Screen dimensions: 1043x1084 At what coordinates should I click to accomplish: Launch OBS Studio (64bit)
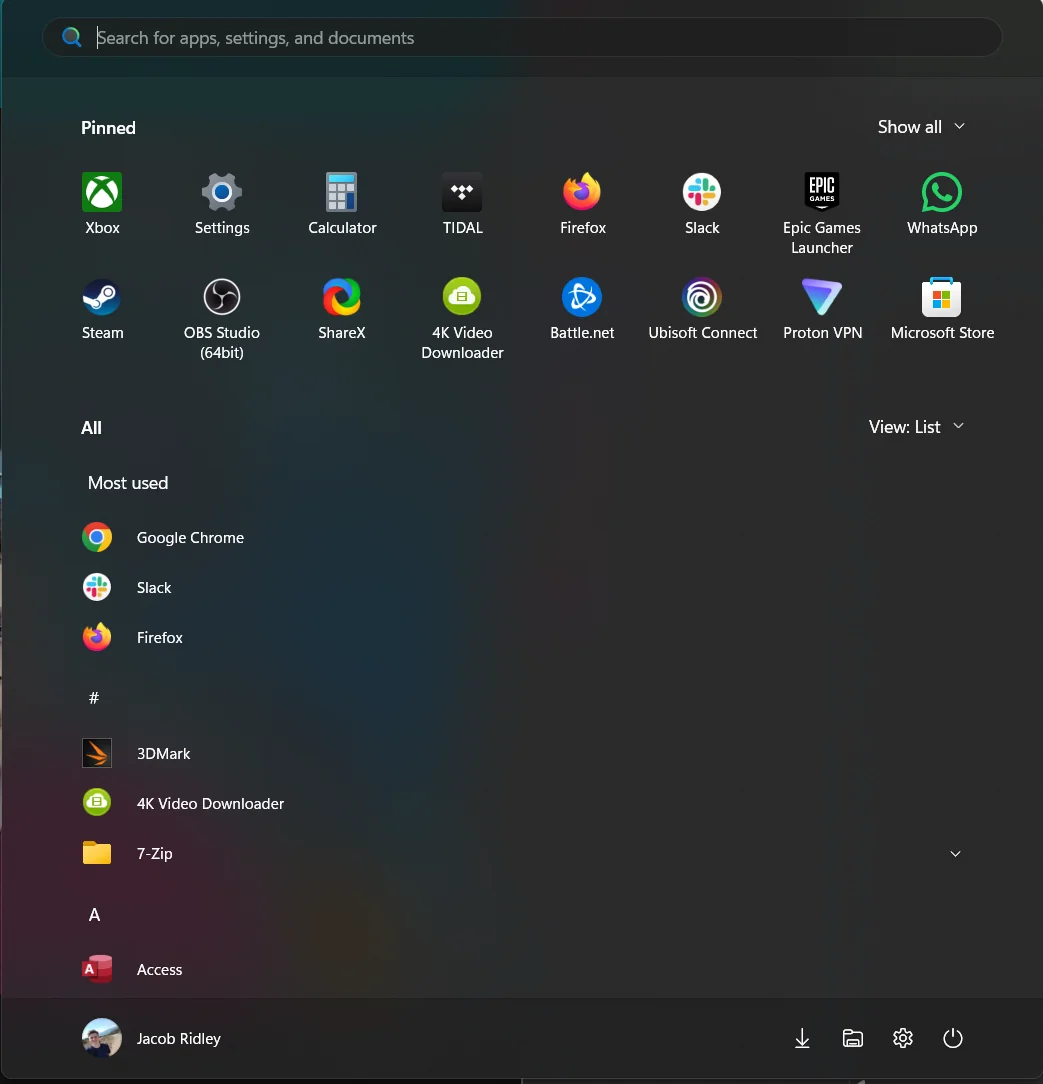222,319
